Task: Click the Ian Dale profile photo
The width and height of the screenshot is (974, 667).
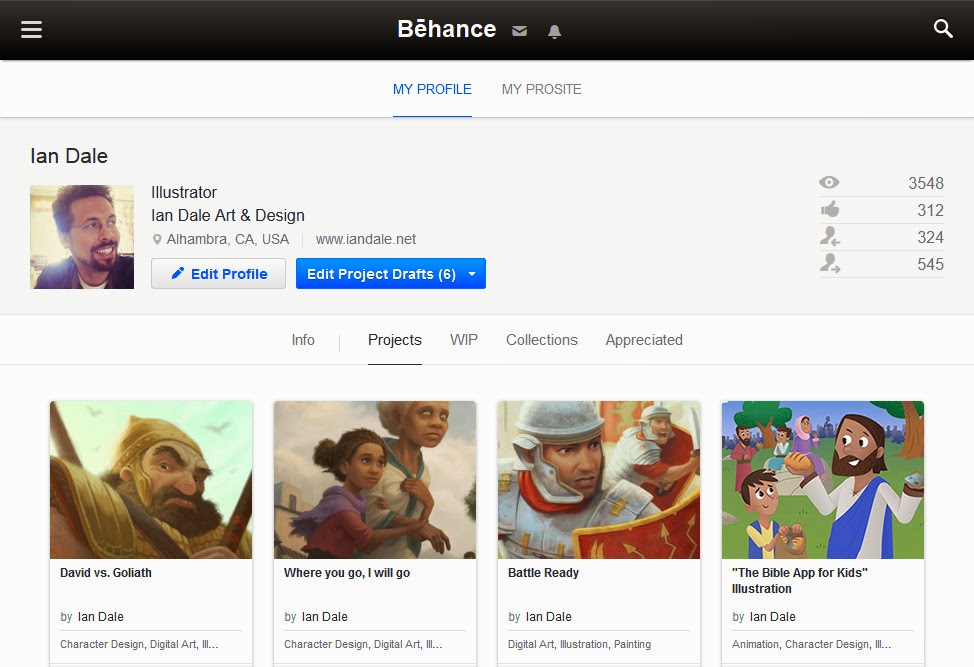Action: 82,237
